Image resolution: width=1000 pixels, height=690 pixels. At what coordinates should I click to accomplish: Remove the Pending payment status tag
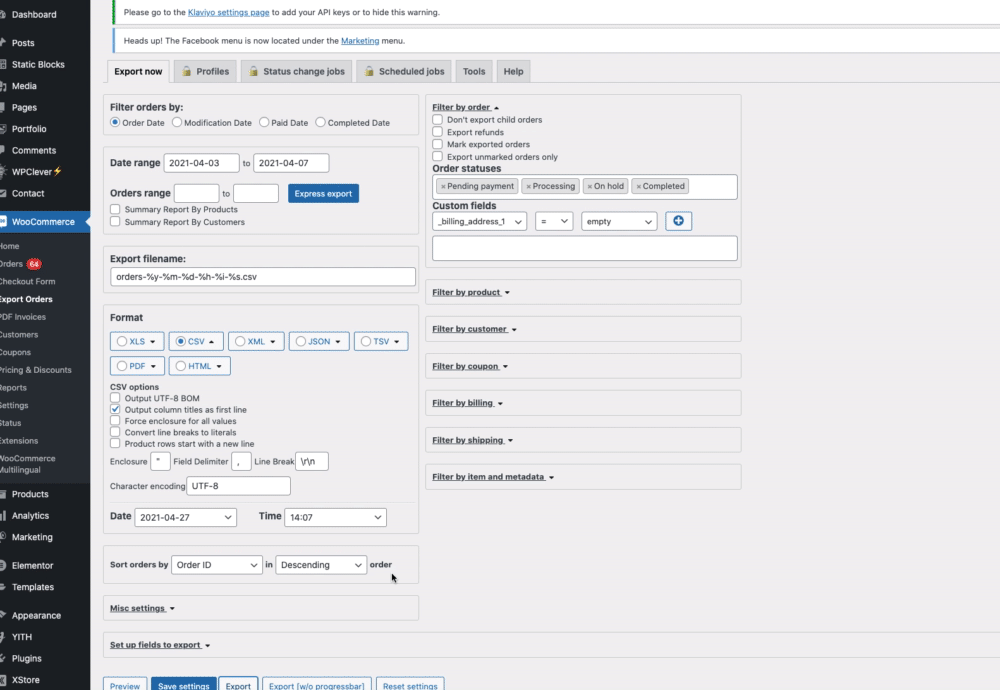[443, 186]
